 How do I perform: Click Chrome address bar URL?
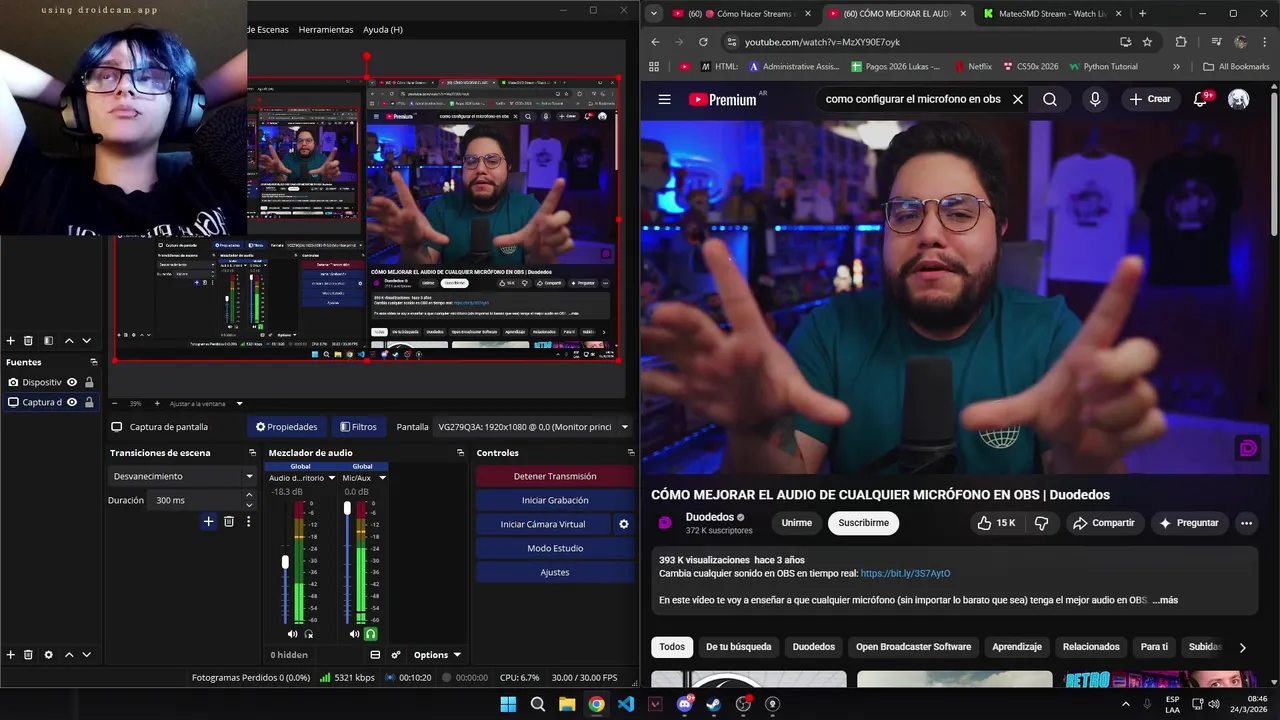tap(822, 42)
